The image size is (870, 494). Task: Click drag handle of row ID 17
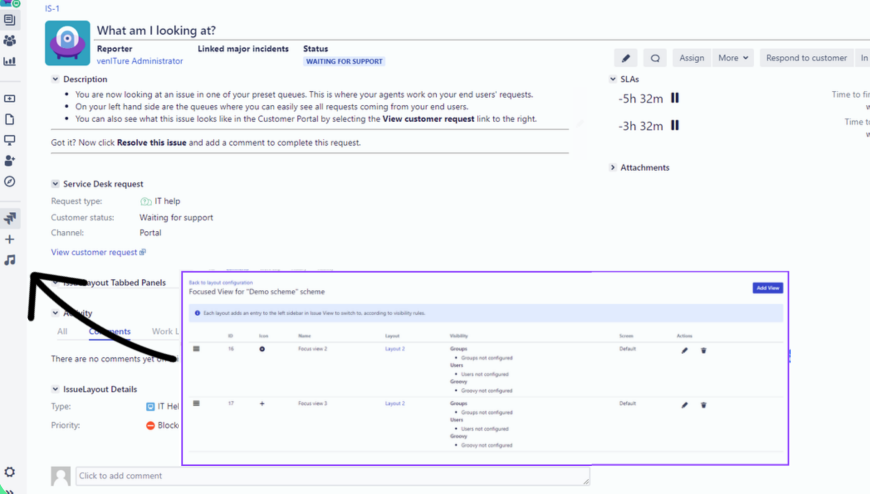point(196,404)
